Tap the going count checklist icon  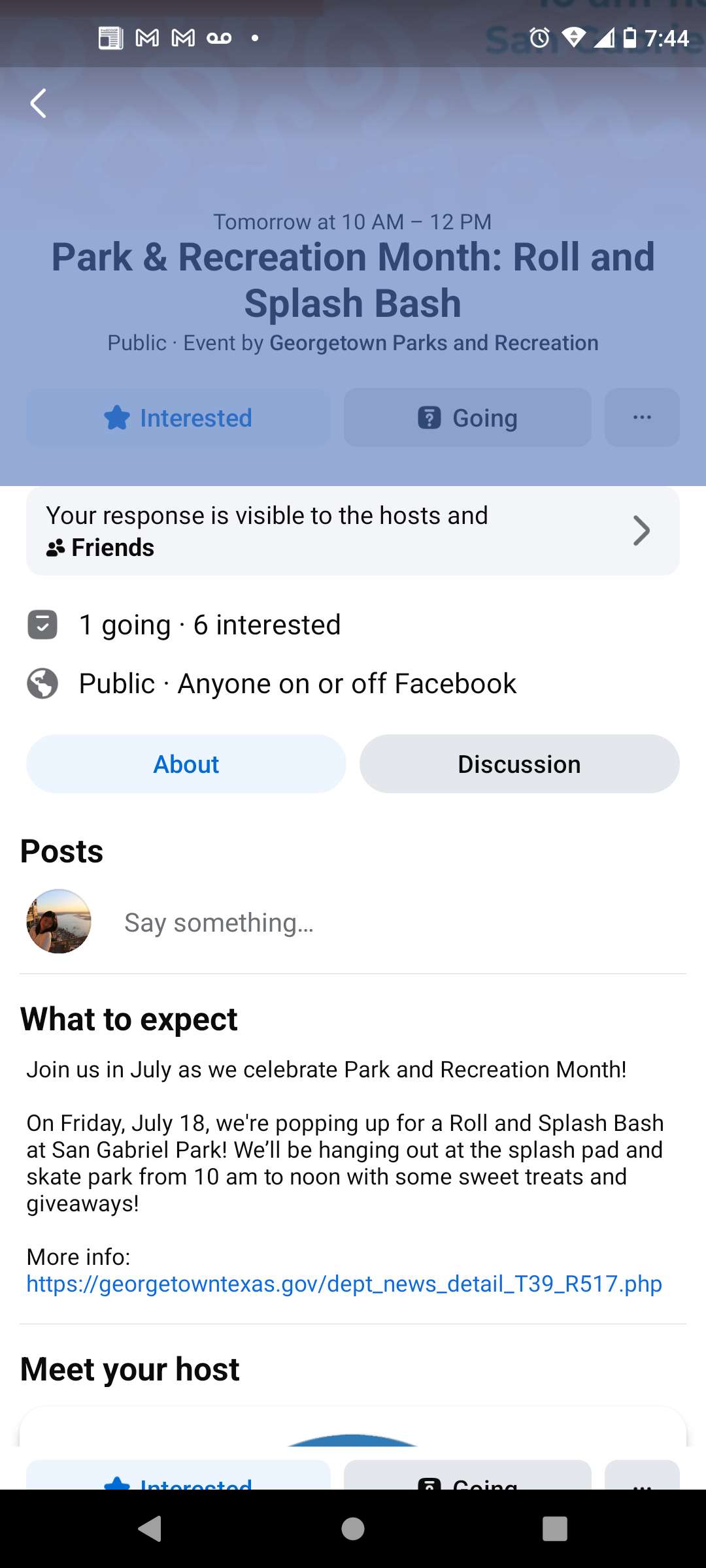pyautogui.click(x=42, y=625)
